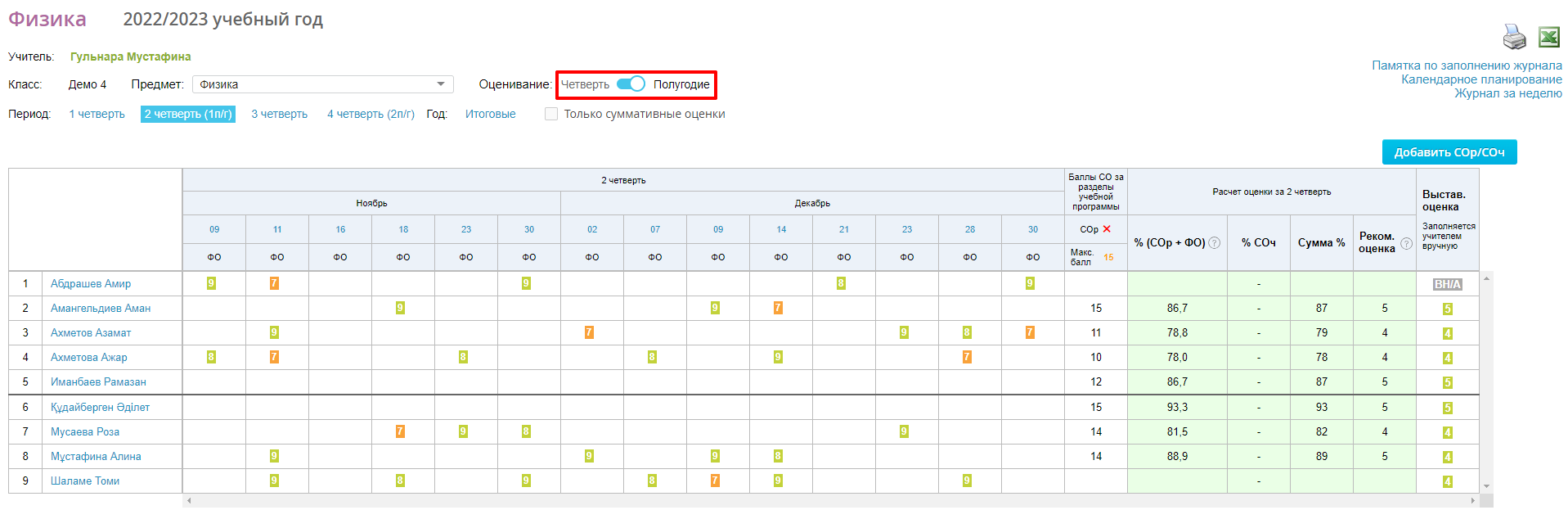Click the printer icon to print journal
The width and height of the screenshot is (1568, 510).
click(x=1514, y=37)
